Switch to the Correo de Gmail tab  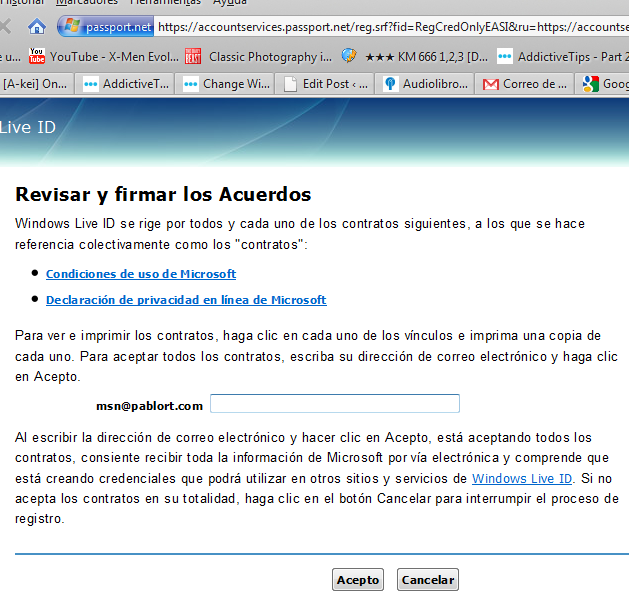524,84
